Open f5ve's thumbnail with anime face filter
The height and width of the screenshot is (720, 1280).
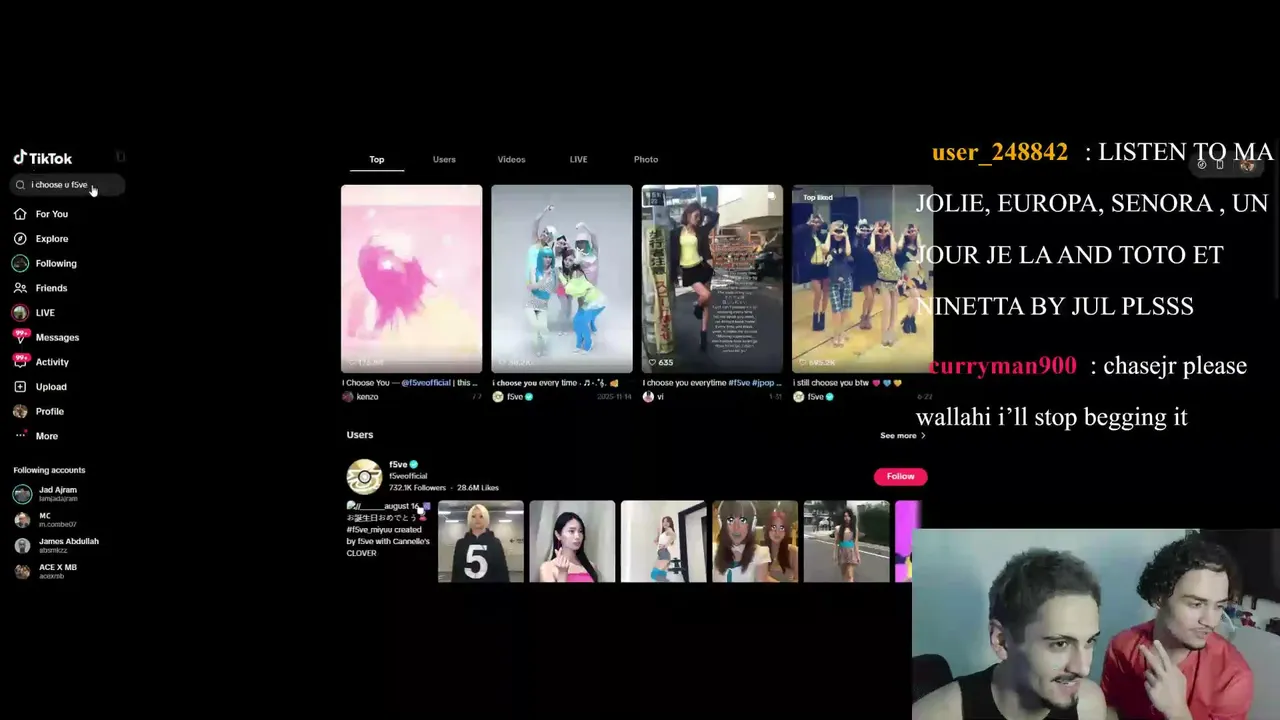755,541
